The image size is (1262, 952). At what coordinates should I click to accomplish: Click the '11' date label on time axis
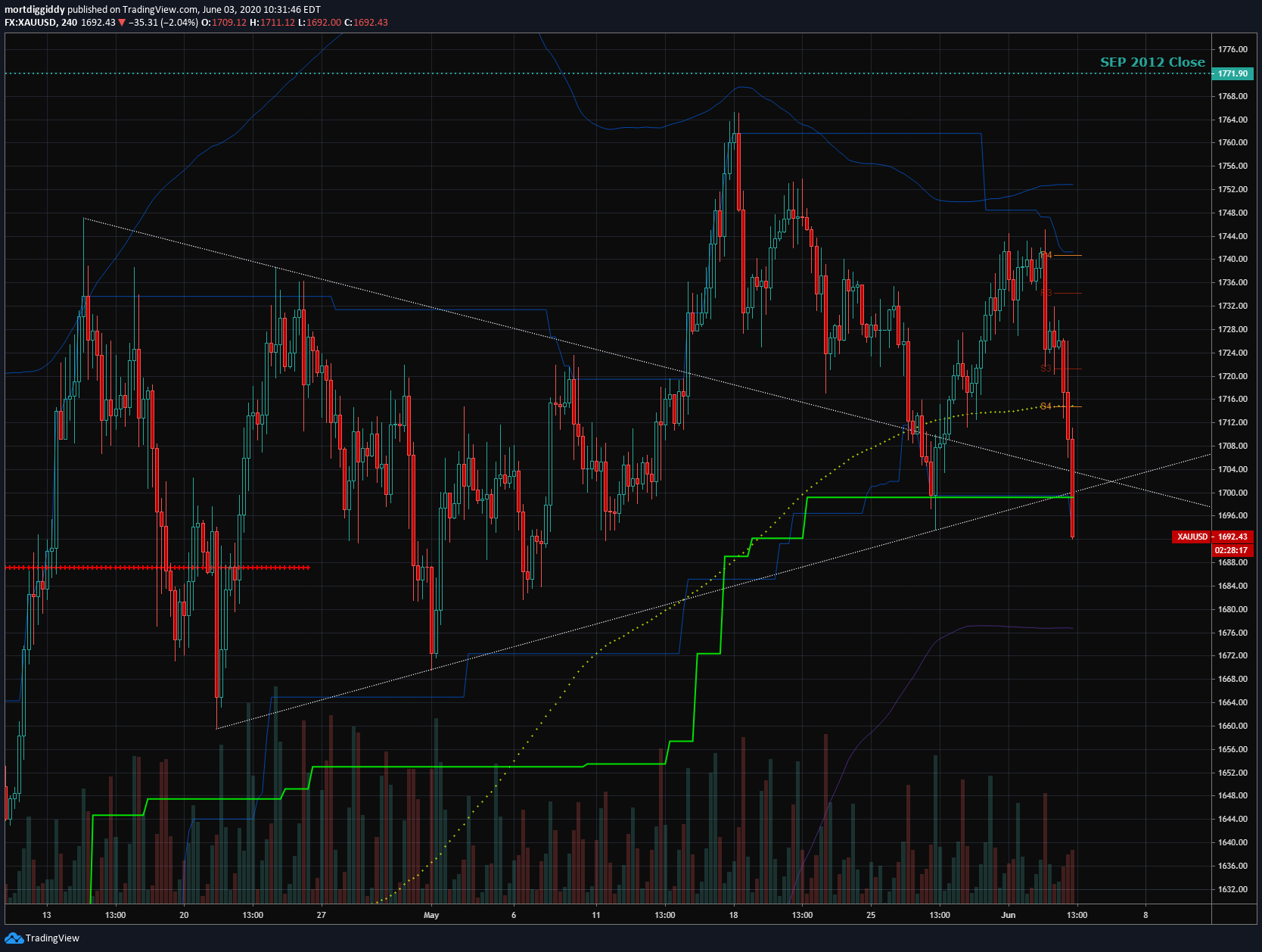[x=596, y=915]
